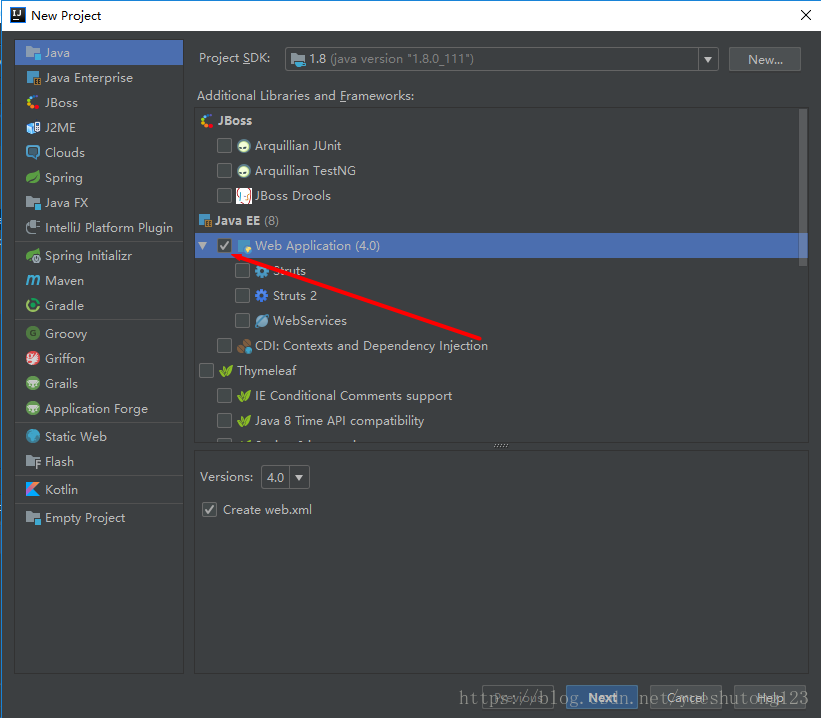The image size is (821, 718).
Task: Select the Kotlin logo icon
Action: (x=33, y=490)
